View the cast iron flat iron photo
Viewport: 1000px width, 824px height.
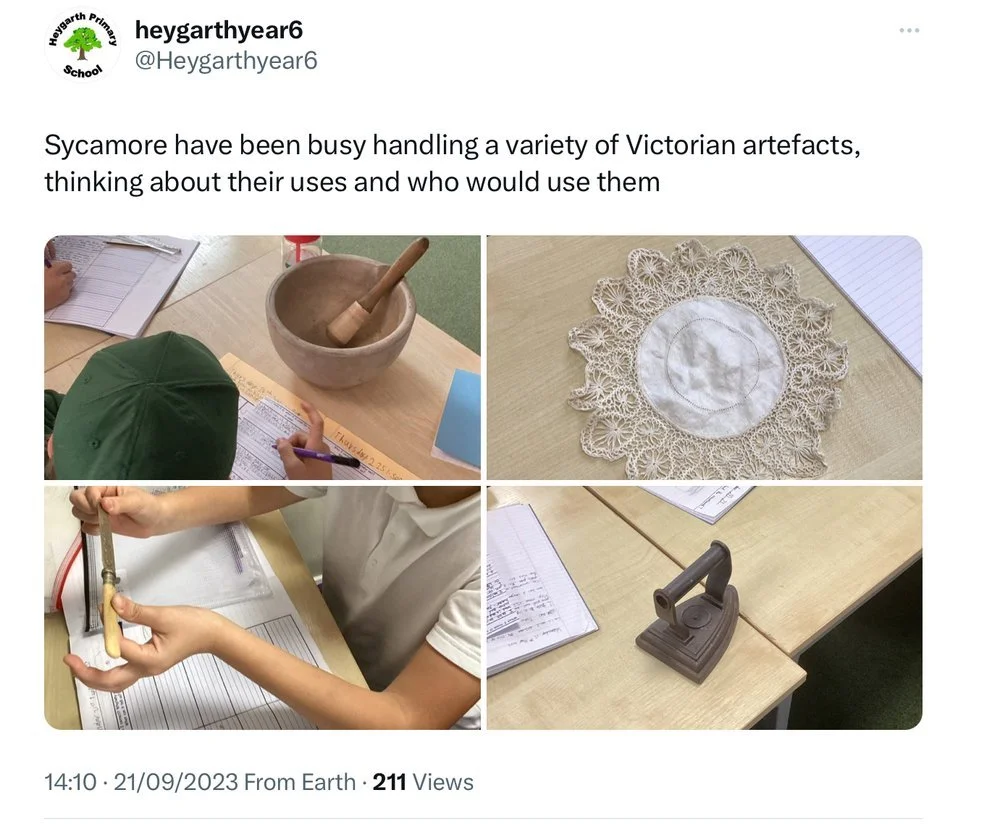704,608
